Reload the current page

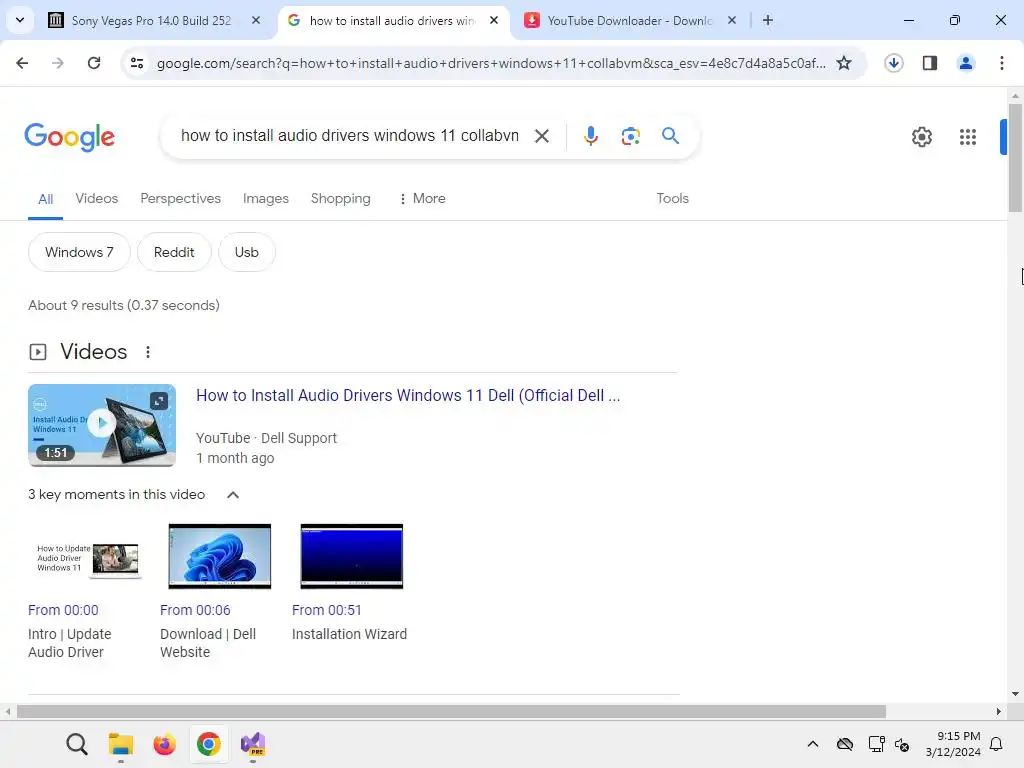(x=94, y=63)
